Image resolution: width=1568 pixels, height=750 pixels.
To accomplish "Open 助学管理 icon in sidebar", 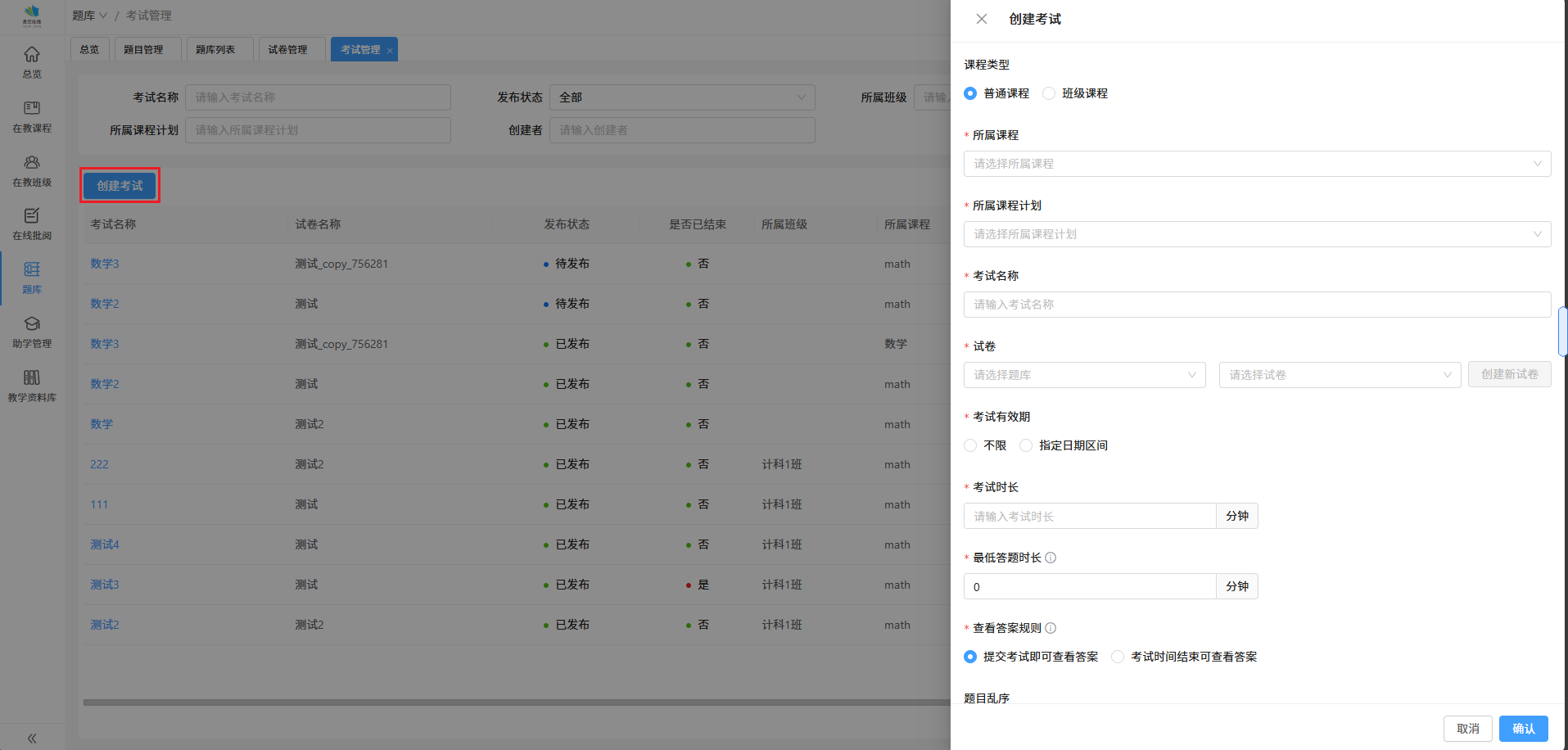I will [32, 324].
